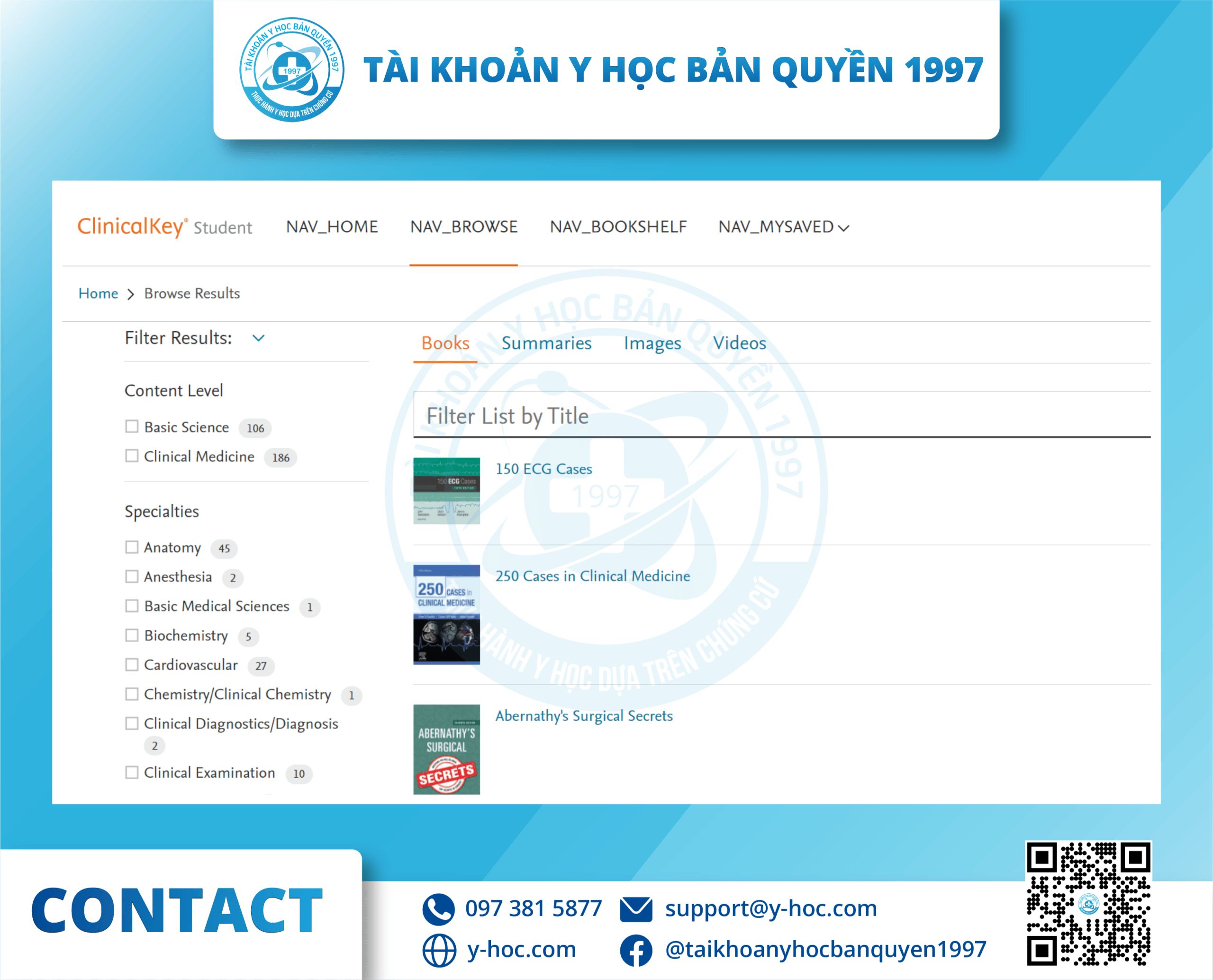Click the phone icon in contact bar
The image size is (1213, 980).
(x=438, y=909)
